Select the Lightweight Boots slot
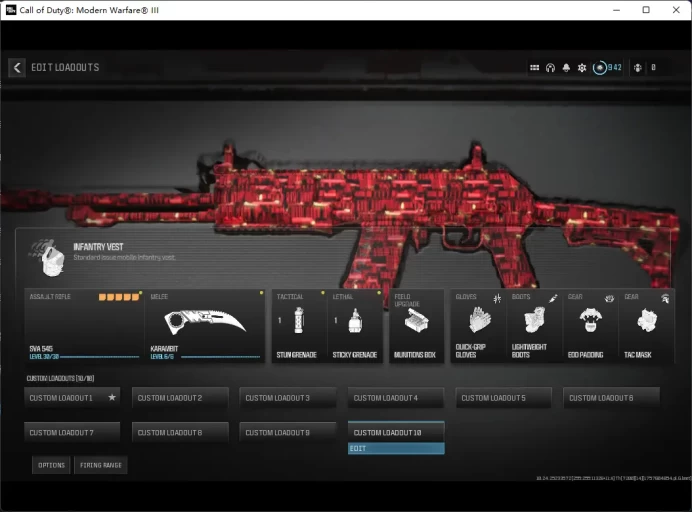Image resolution: width=692 pixels, height=512 pixels. 534,326
